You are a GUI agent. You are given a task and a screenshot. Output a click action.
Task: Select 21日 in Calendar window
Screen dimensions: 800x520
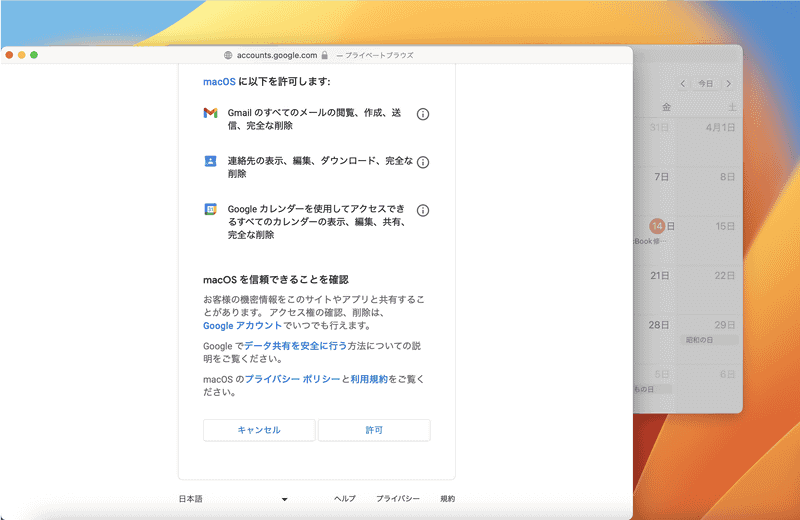tap(660, 276)
